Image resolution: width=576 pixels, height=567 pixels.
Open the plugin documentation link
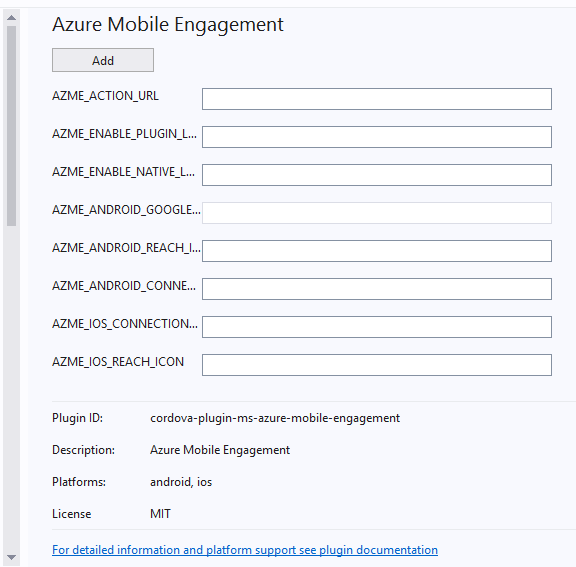point(245,550)
